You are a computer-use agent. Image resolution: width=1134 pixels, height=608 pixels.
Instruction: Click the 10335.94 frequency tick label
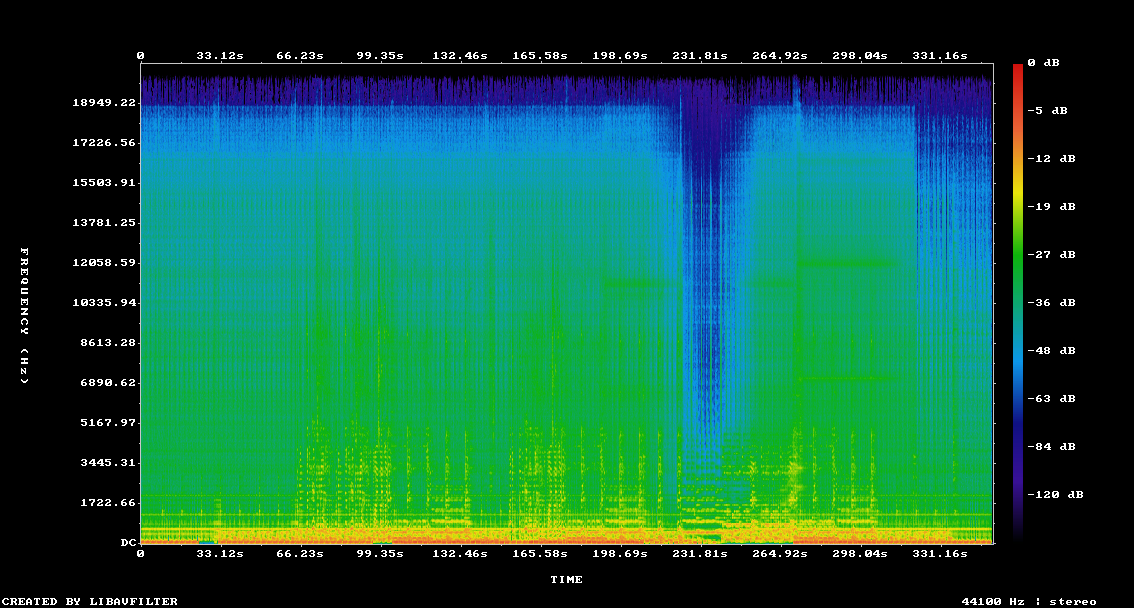tap(105, 303)
